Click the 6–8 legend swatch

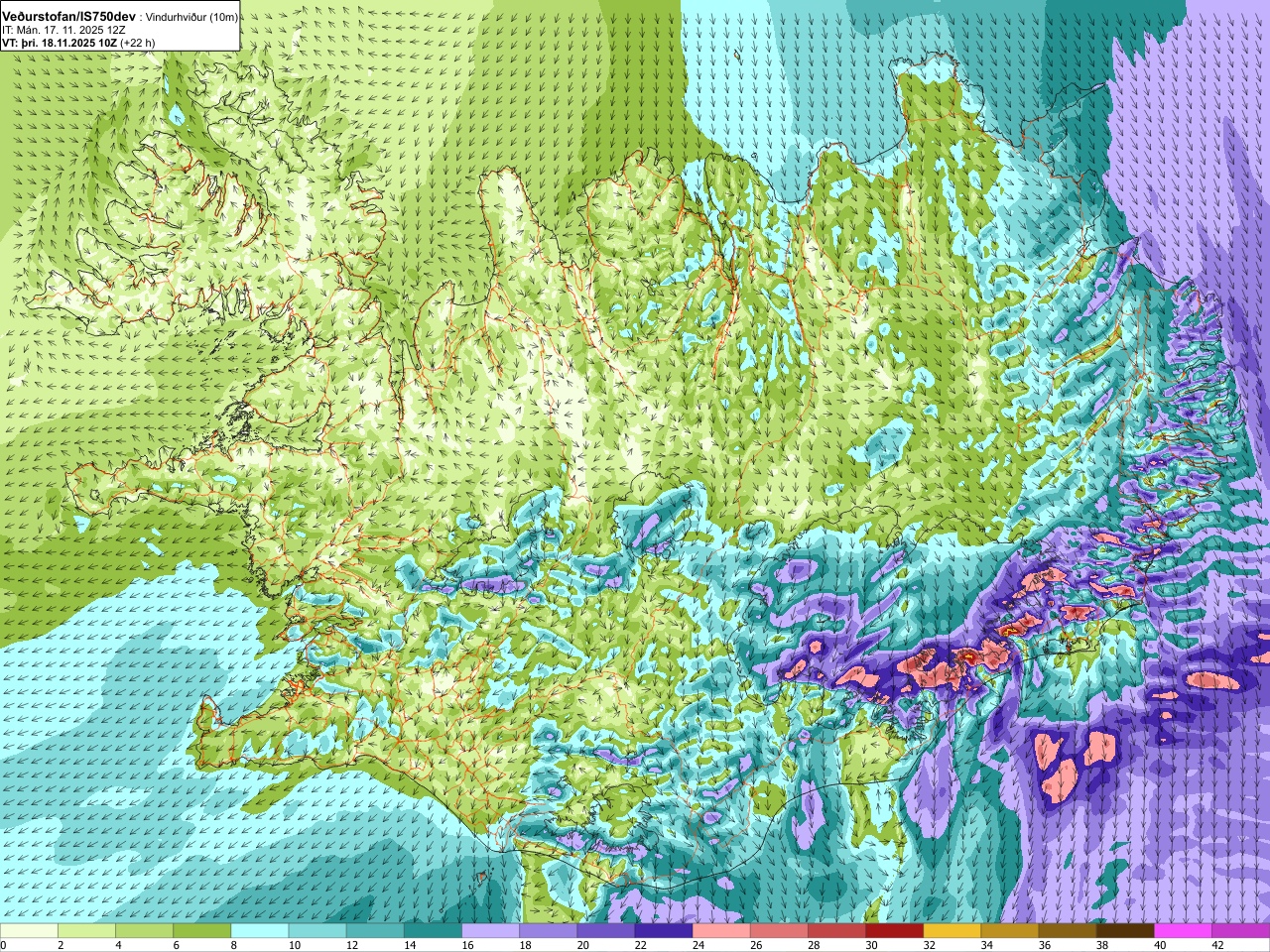201,931
